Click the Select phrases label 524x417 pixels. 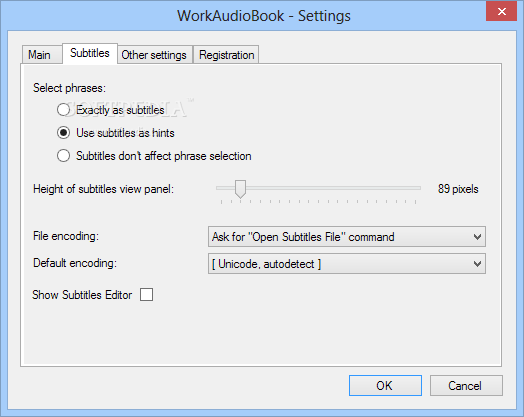click(x=69, y=88)
